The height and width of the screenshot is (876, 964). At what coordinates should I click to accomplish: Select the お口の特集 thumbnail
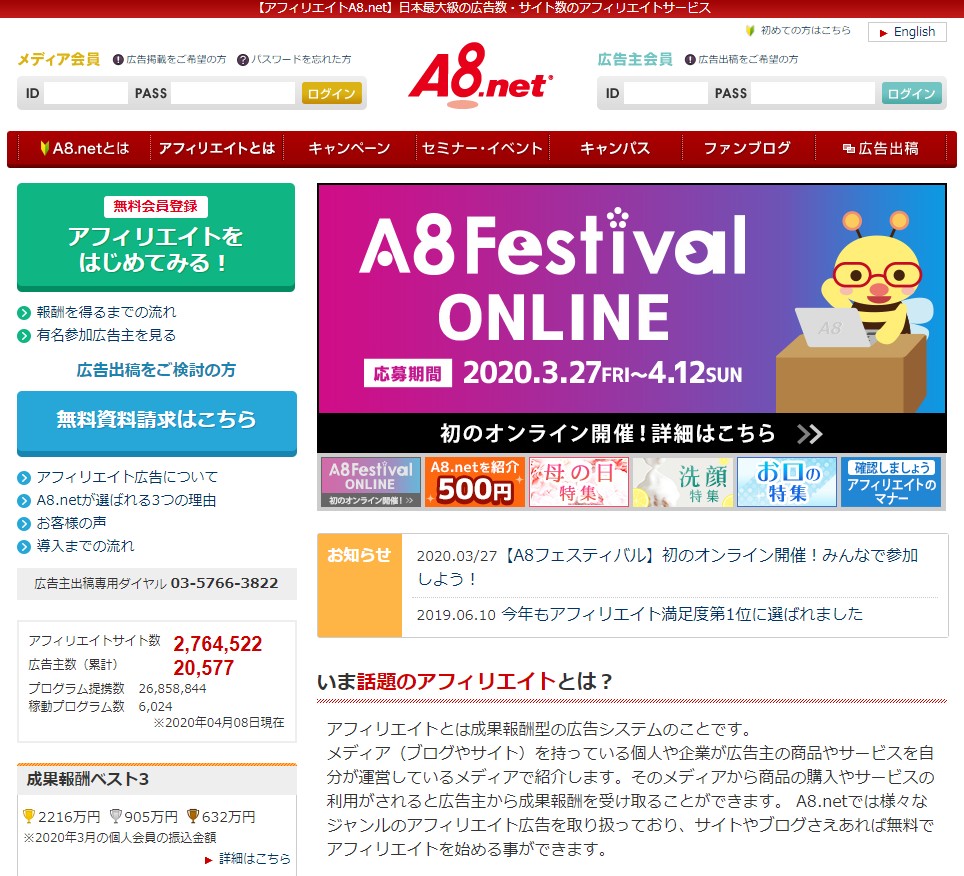pyautogui.click(x=787, y=482)
